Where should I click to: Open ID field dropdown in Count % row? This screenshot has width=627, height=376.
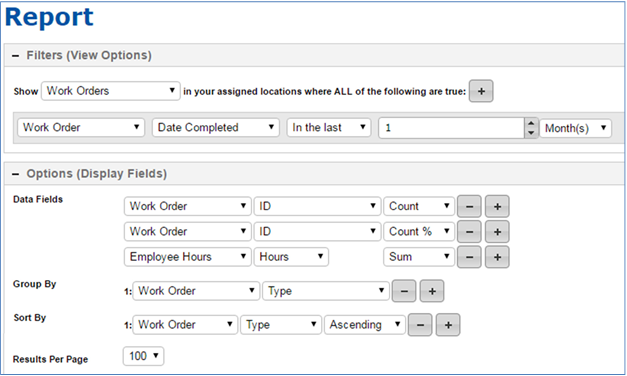(317, 231)
